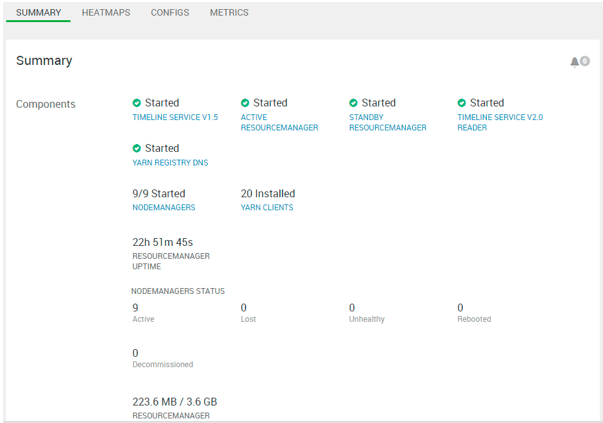Click the Decommissioned nodemanagers count
This screenshot has width=603, height=423.
point(135,353)
